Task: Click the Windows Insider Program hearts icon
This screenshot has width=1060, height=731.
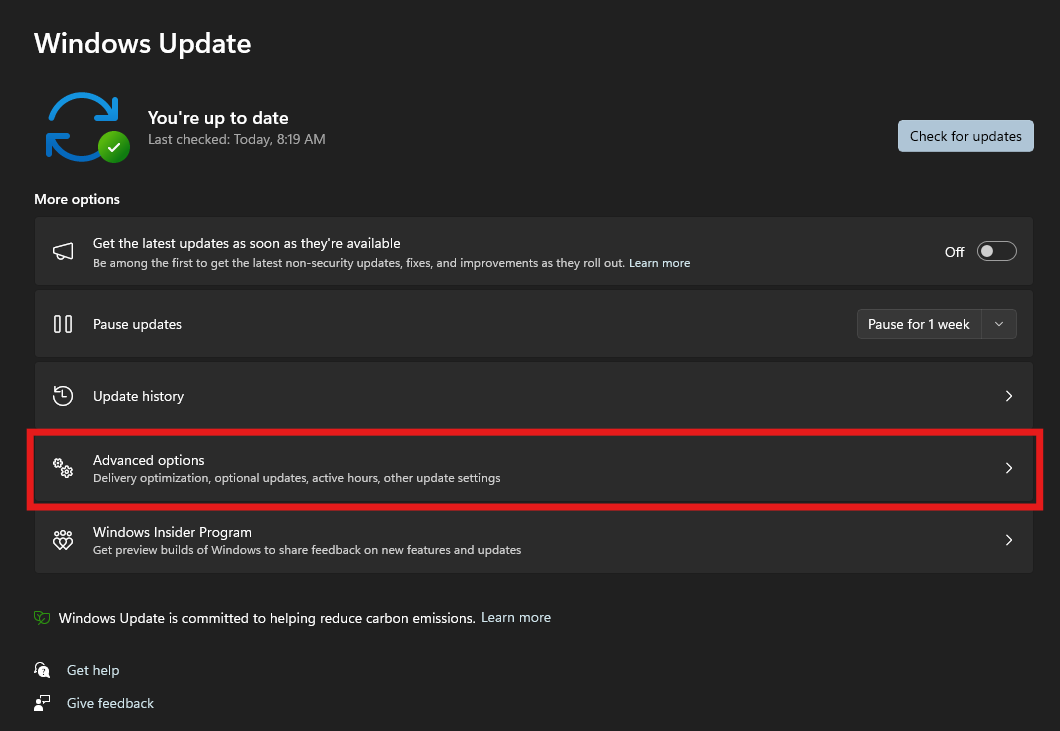Action: point(63,540)
